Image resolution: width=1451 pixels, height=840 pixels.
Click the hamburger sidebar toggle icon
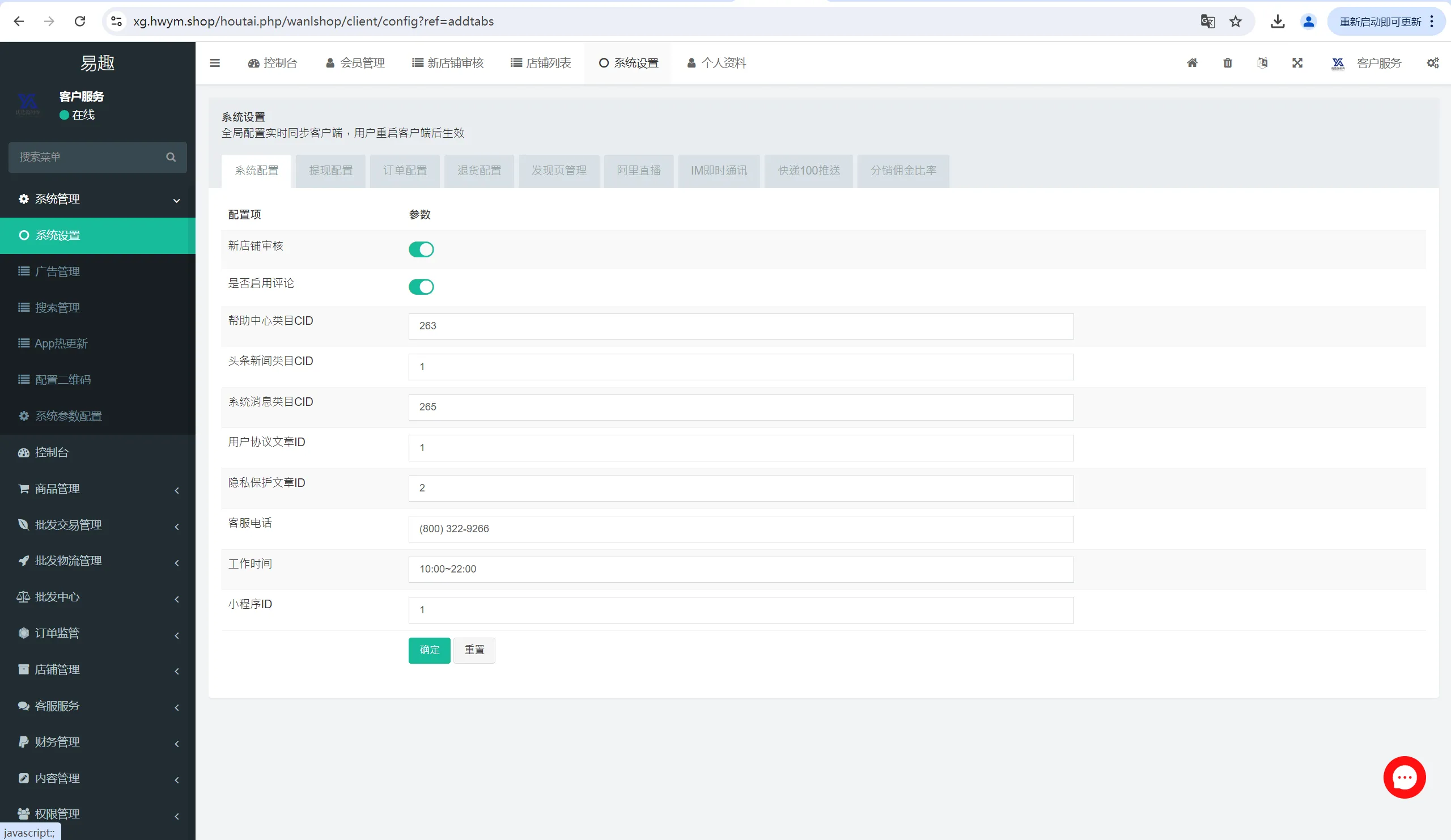215,63
